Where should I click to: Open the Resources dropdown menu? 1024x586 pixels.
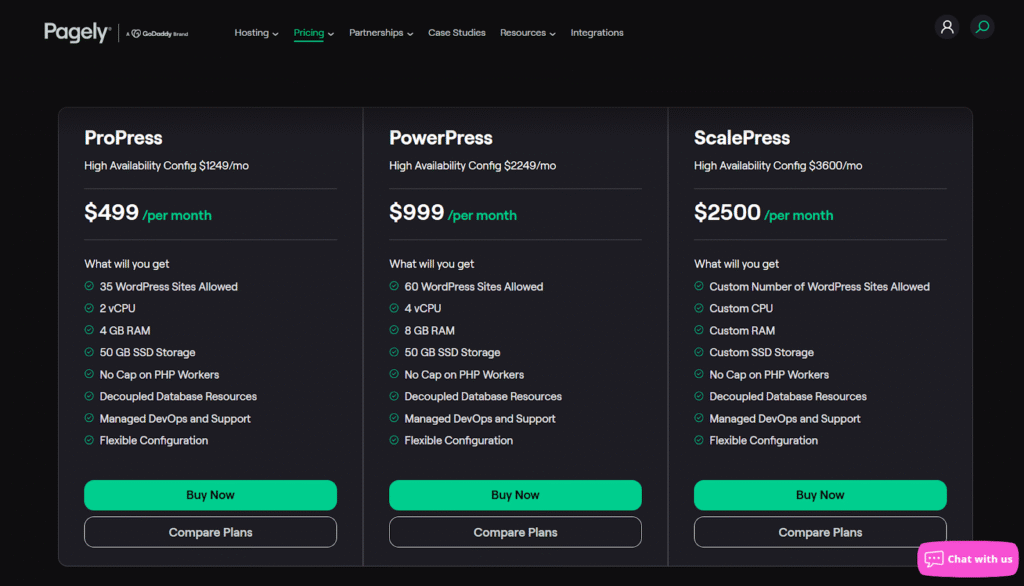(x=528, y=33)
